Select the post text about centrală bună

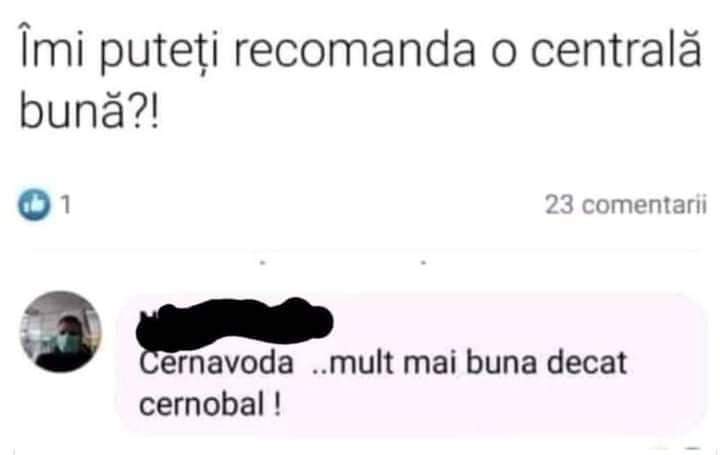(x=360, y=79)
